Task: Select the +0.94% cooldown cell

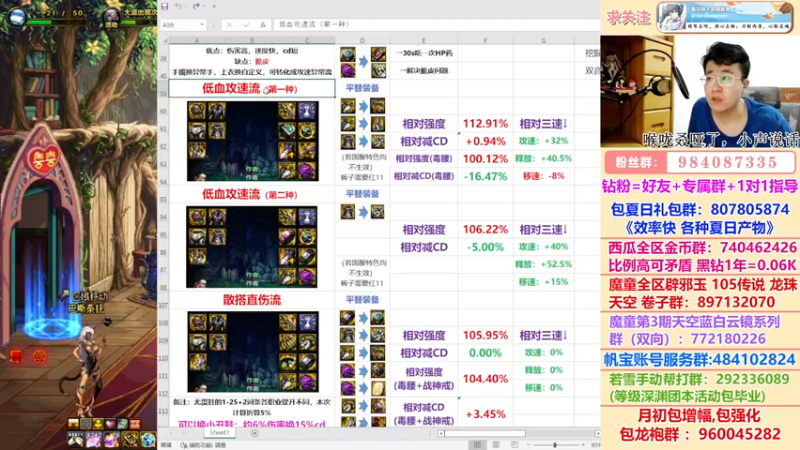Action: (485, 141)
